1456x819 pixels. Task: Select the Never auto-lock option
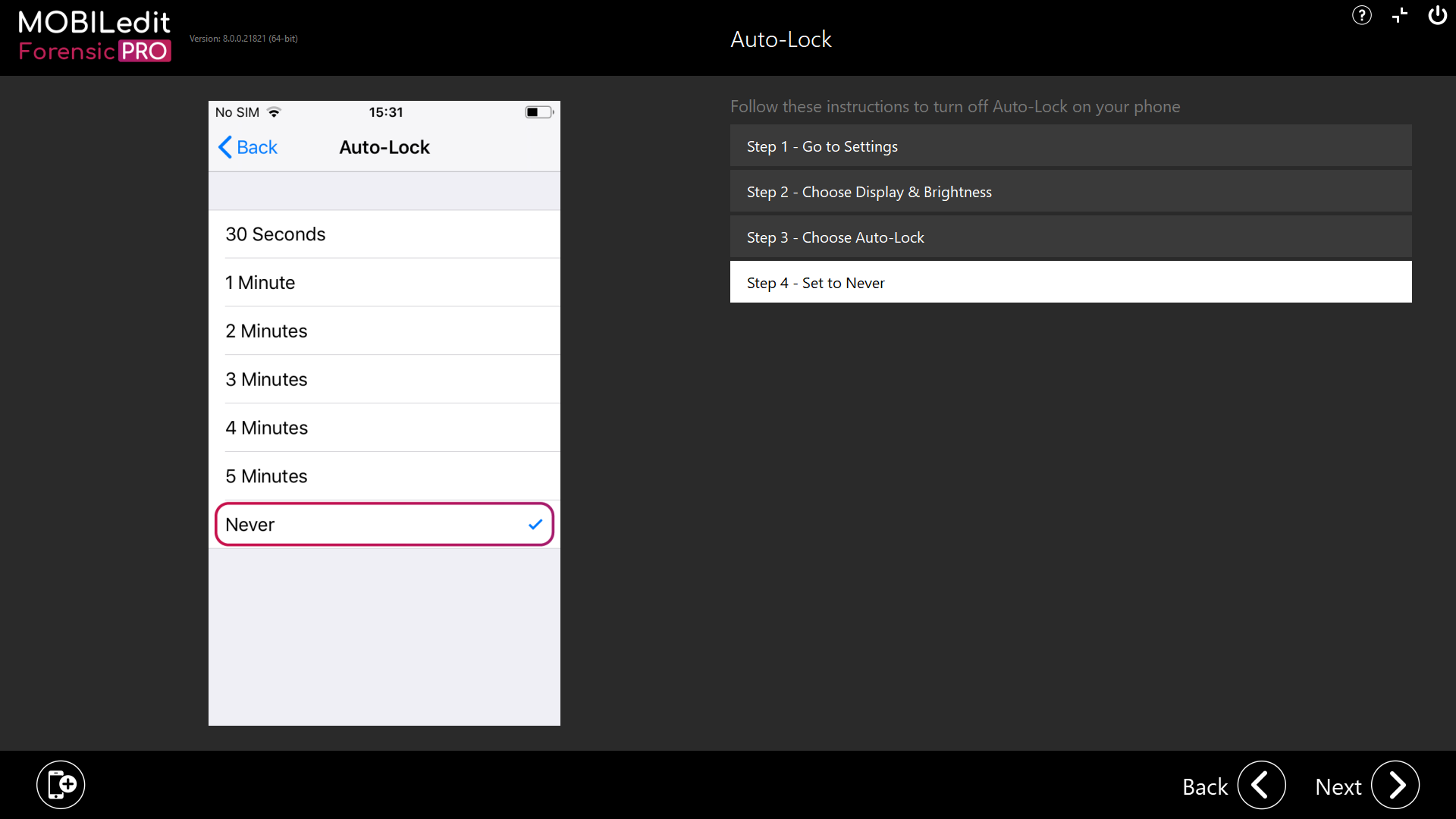click(384, 525)
